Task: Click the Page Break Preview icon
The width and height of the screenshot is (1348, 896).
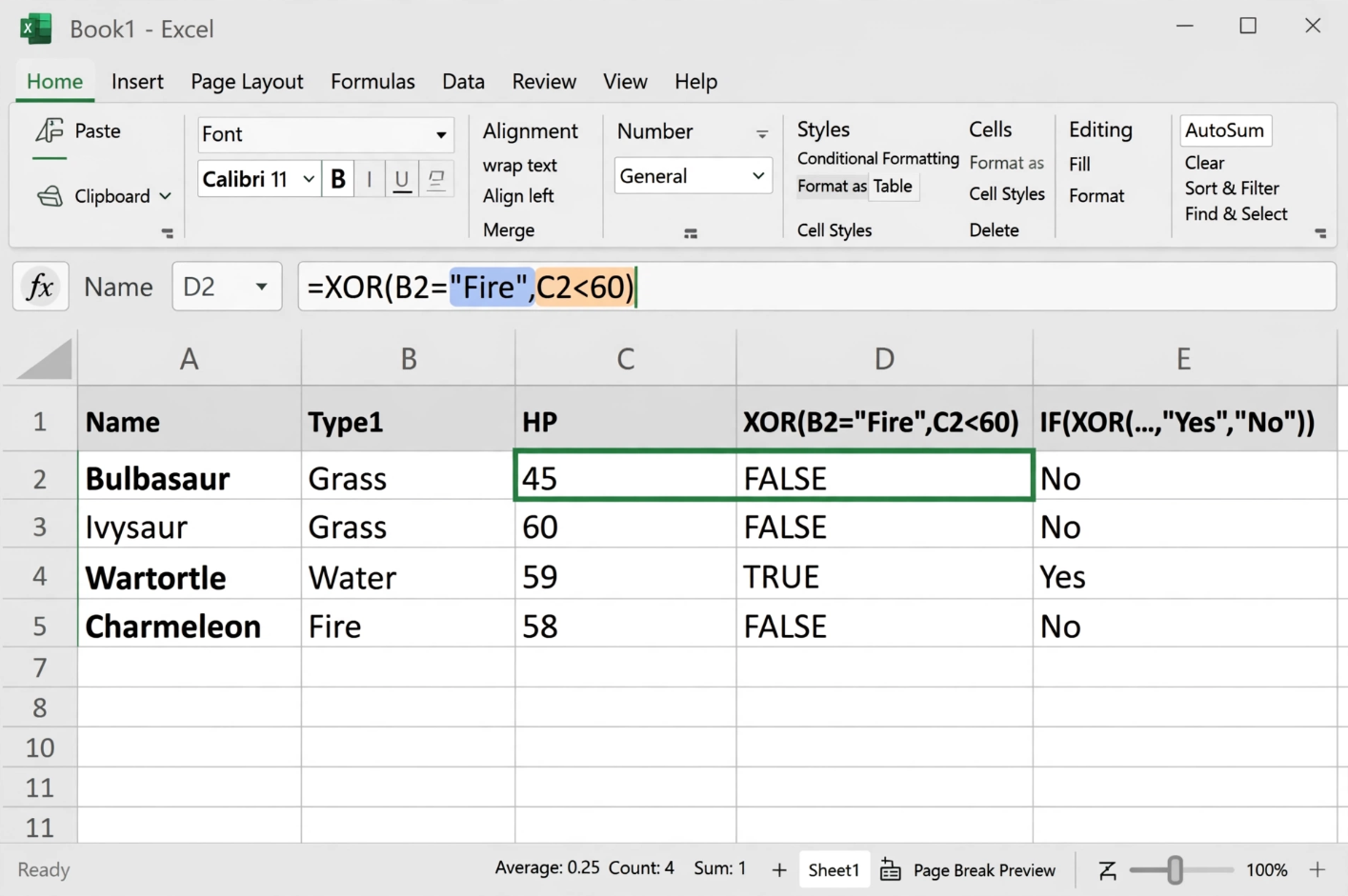Action: pyautogui.click(x=890, y=869)
